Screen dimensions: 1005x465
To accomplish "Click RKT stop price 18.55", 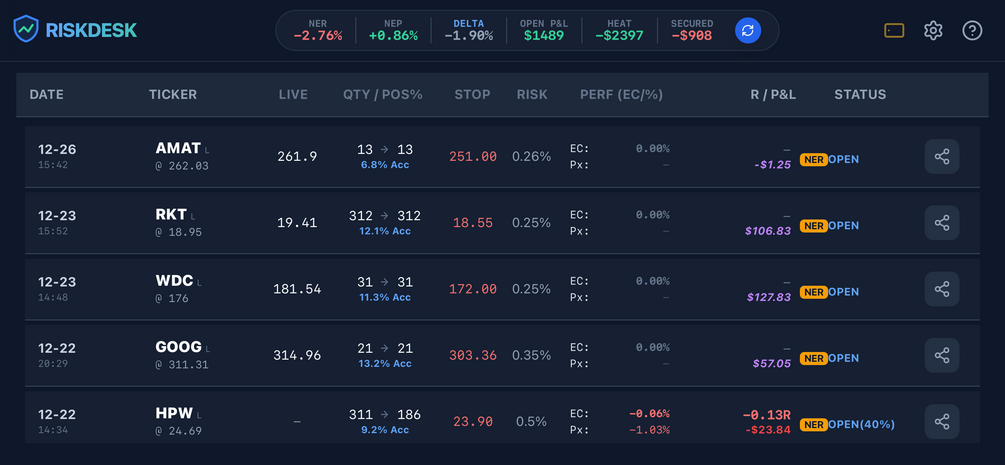I will [473, 223].
